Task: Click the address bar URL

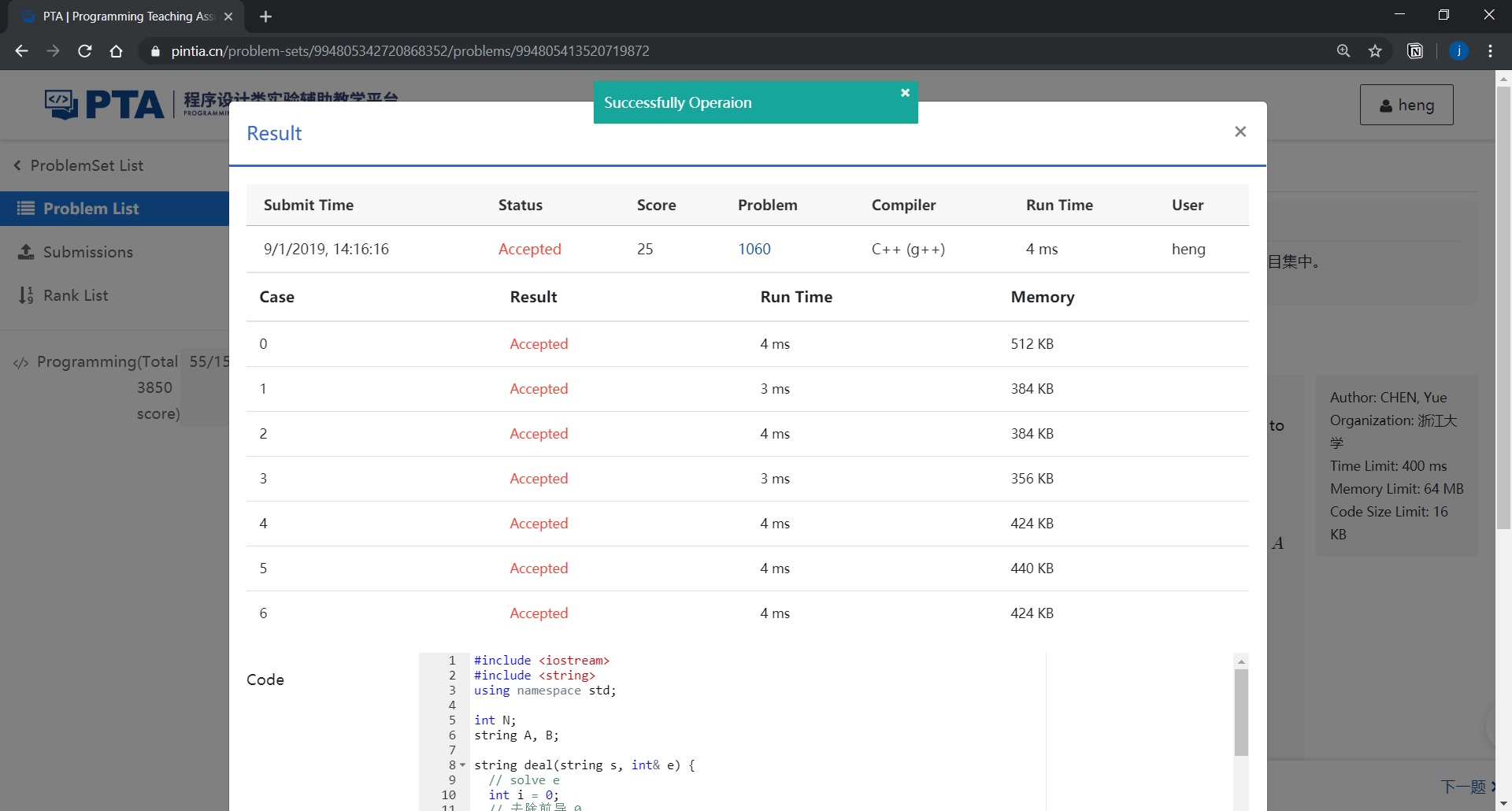Action: tap(410, 51)
